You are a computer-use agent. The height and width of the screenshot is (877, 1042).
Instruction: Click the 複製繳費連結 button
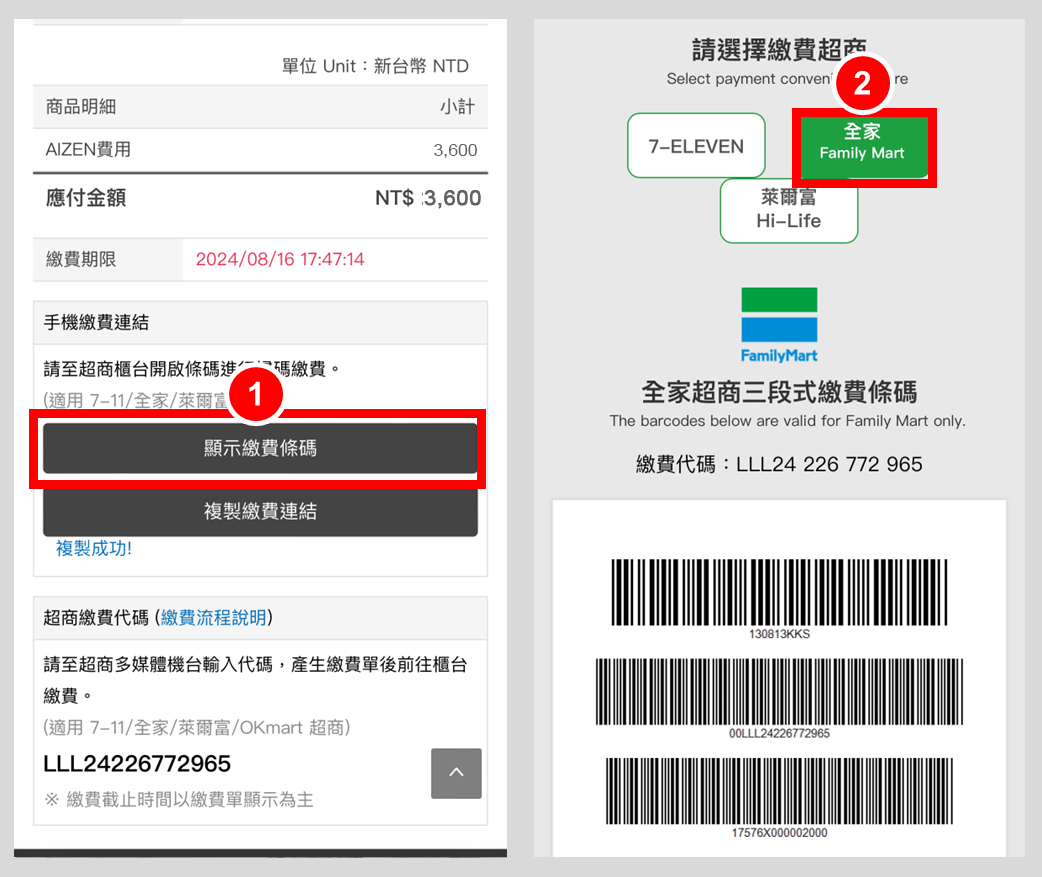(x=260, y=511)
